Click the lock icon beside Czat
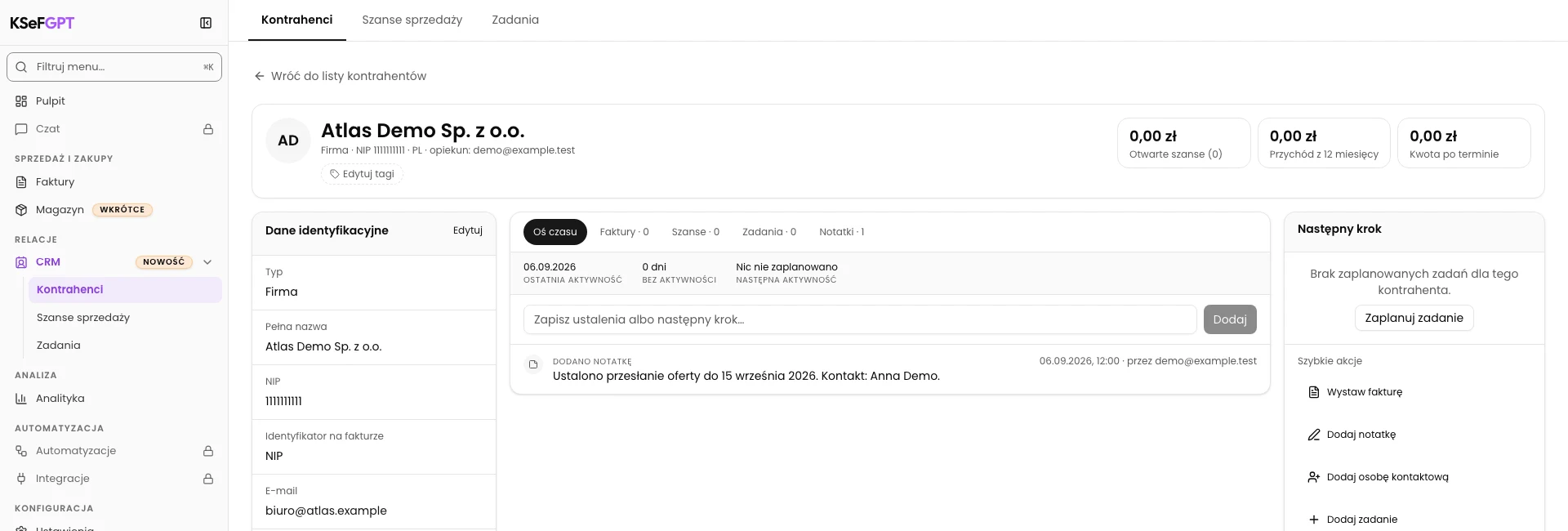 click(208, 129)
